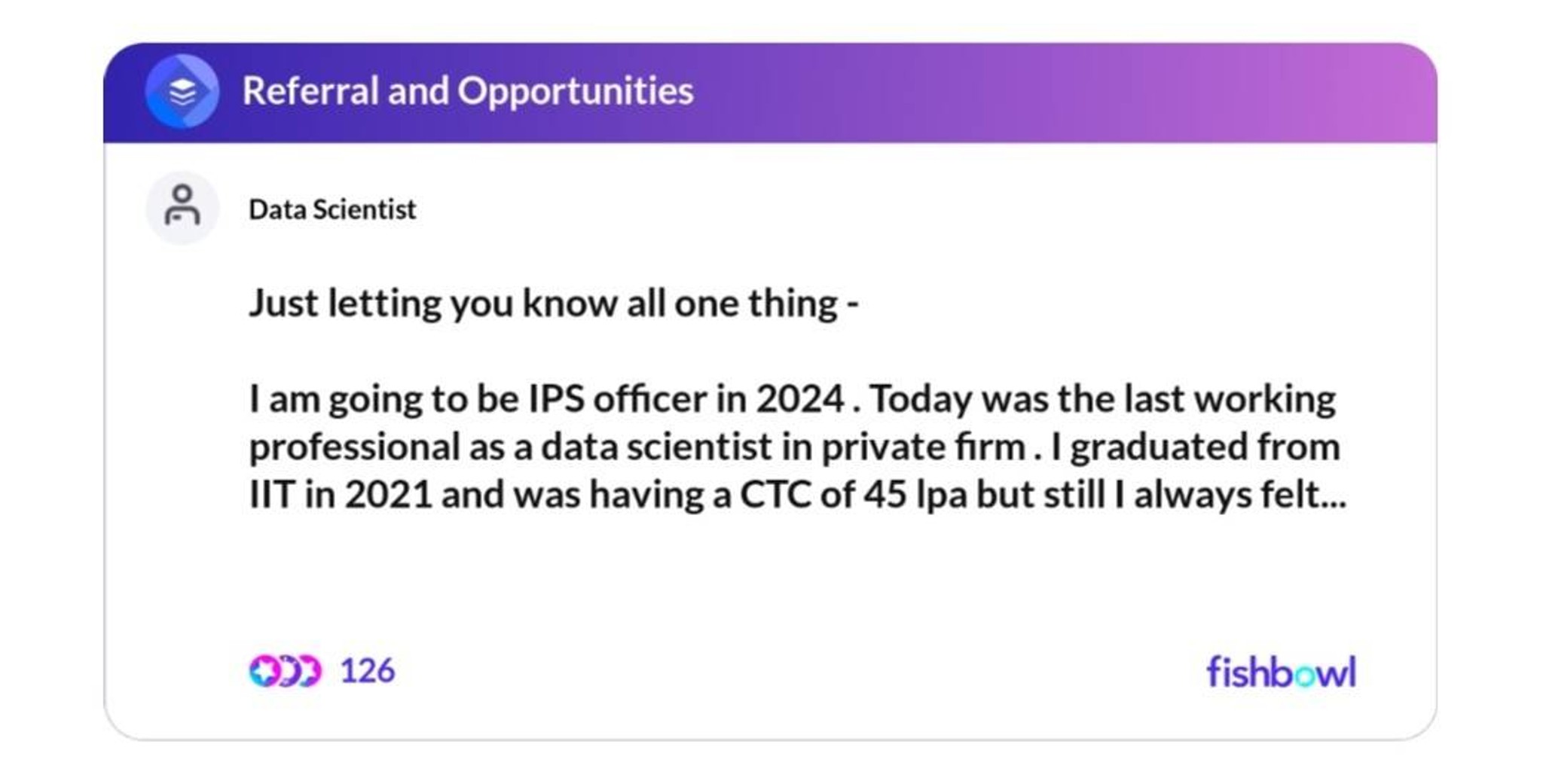Click the anonymous user avatar icon
The height and width of the screenshot is (784, 1543).
pos(182,207)
